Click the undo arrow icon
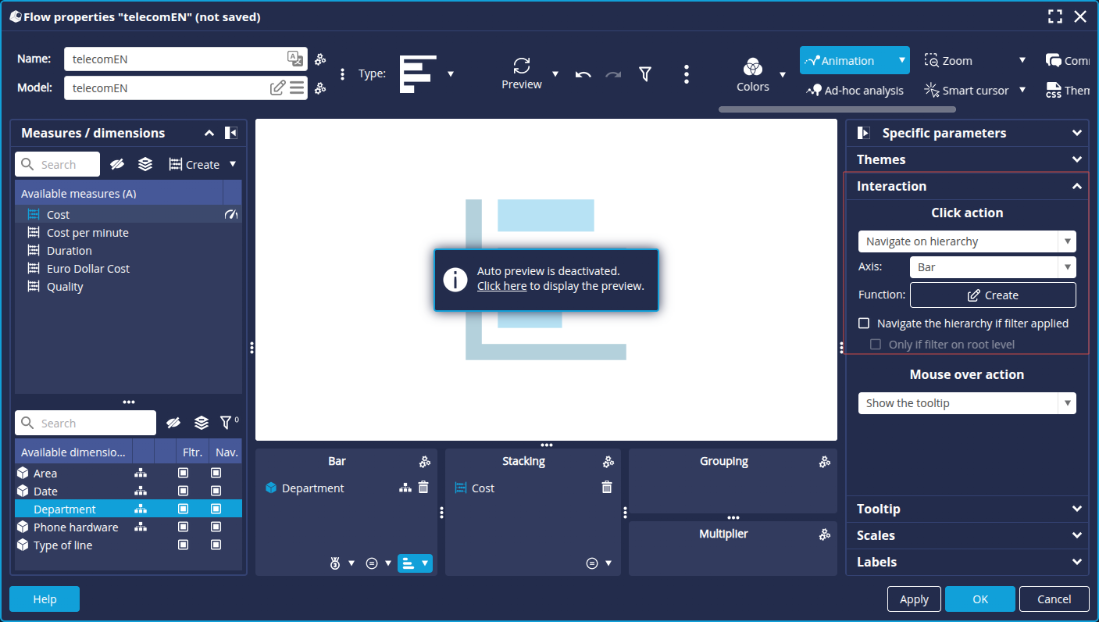This screenshot has height=622, width=1099. click(x=583, y=74)
